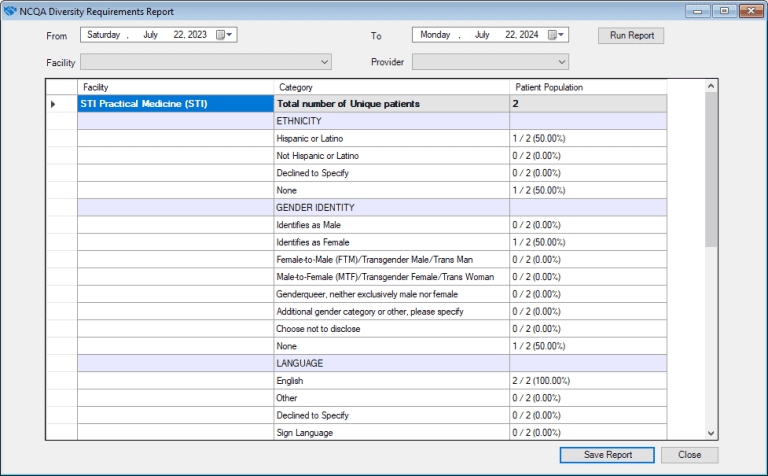Click the NCQA report window title icon
Screen dimensions: 768x476
11,11
